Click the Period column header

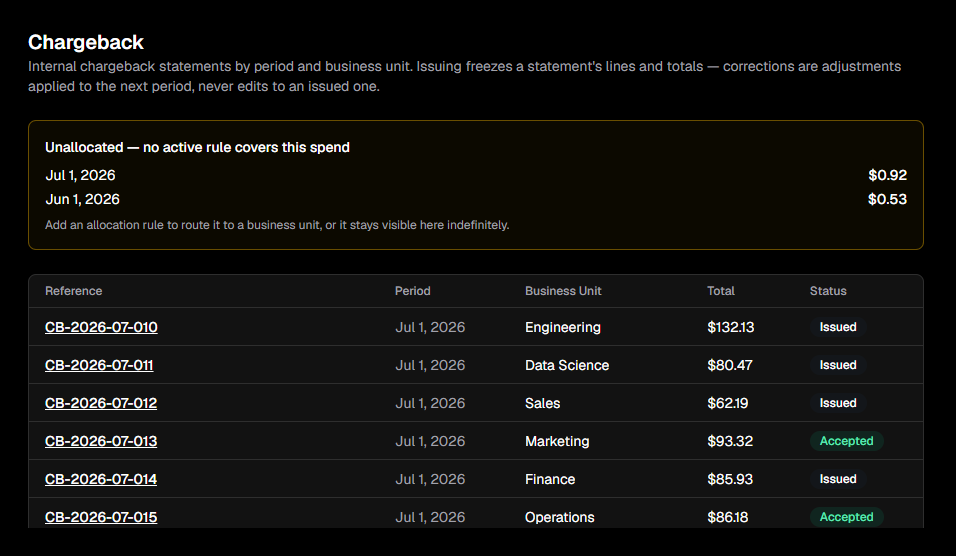(413, 291)
